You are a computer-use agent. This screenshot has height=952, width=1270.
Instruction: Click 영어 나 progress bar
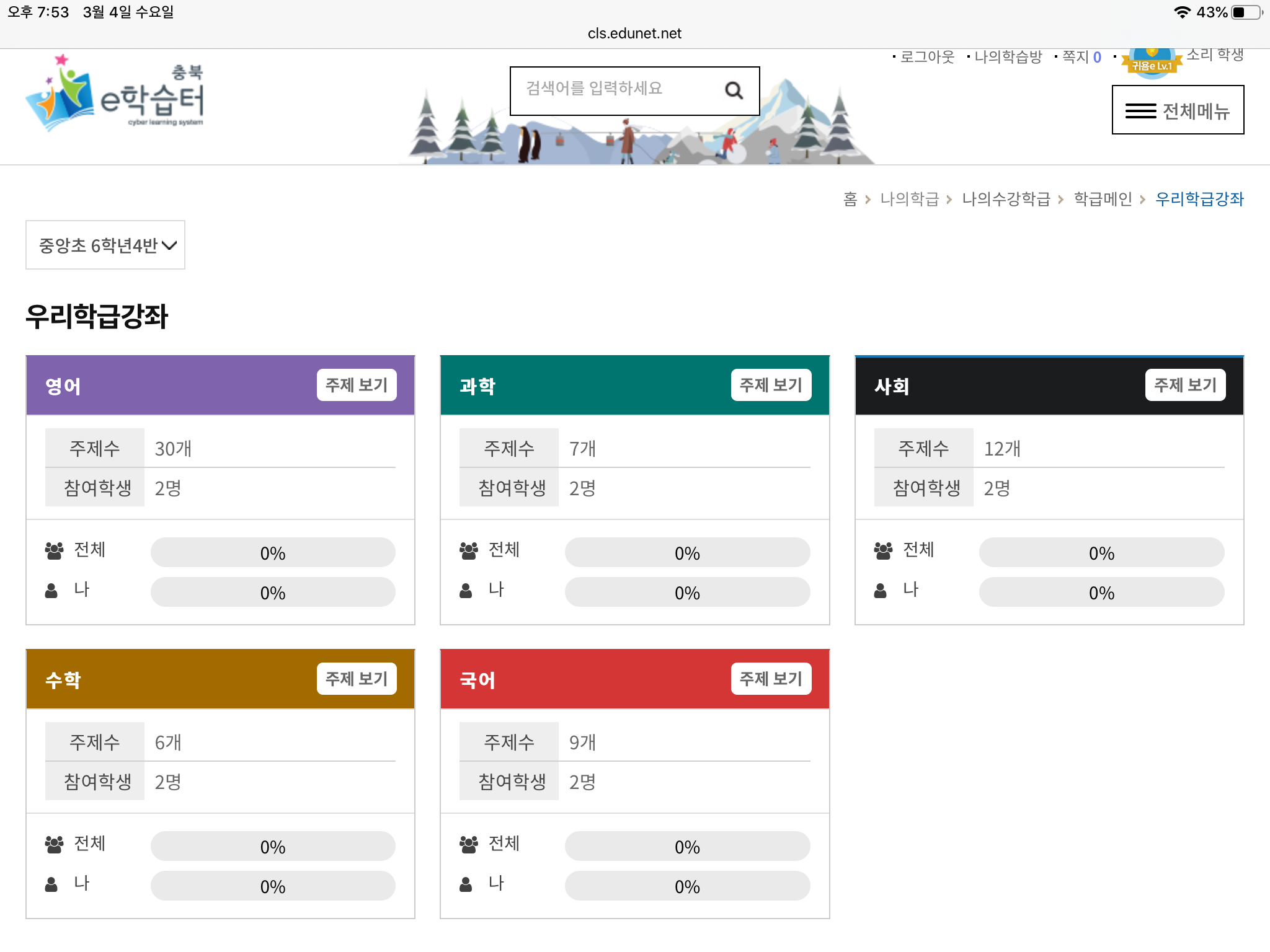pos(273,592)
